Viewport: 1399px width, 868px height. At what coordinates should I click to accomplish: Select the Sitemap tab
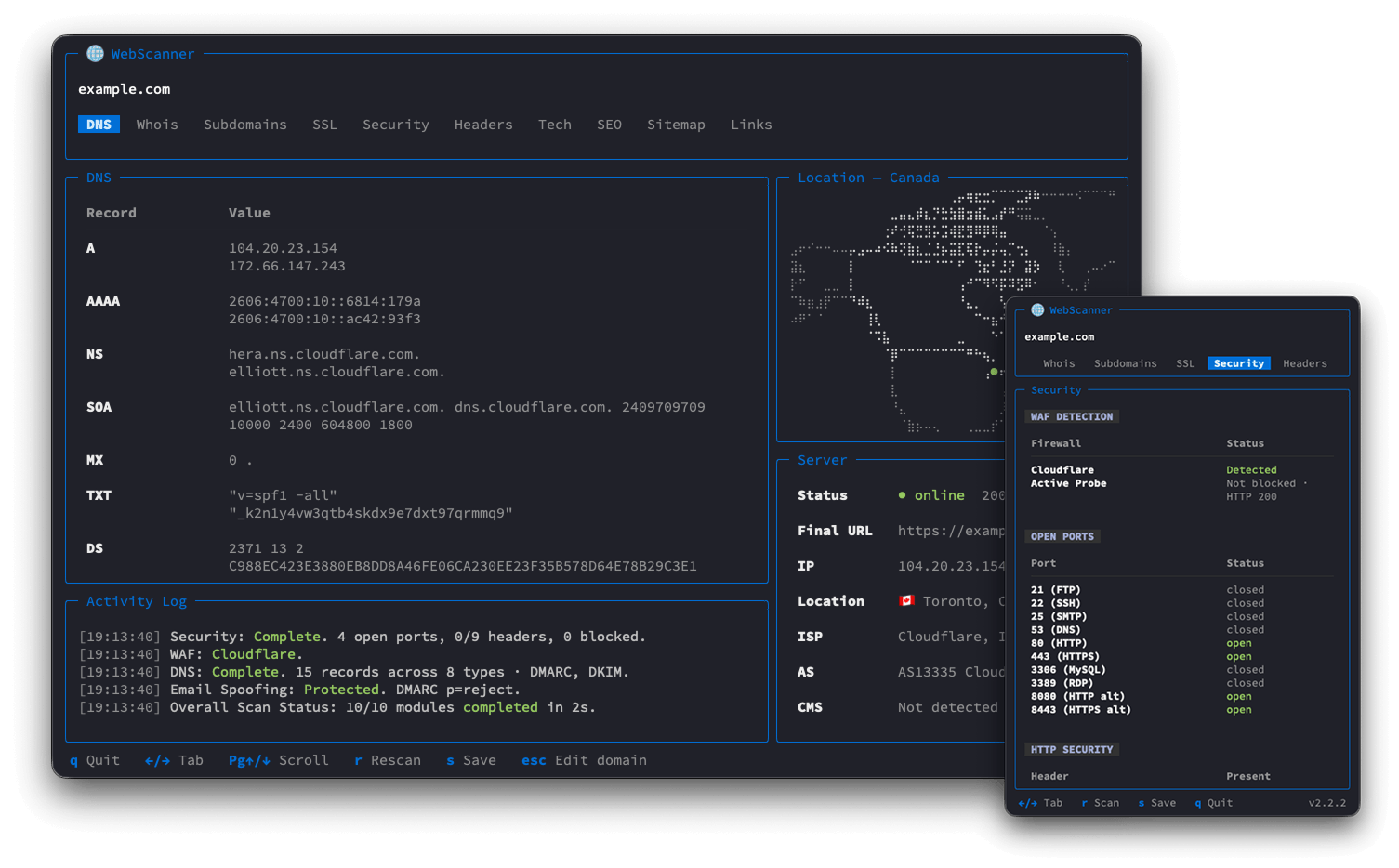676,125
